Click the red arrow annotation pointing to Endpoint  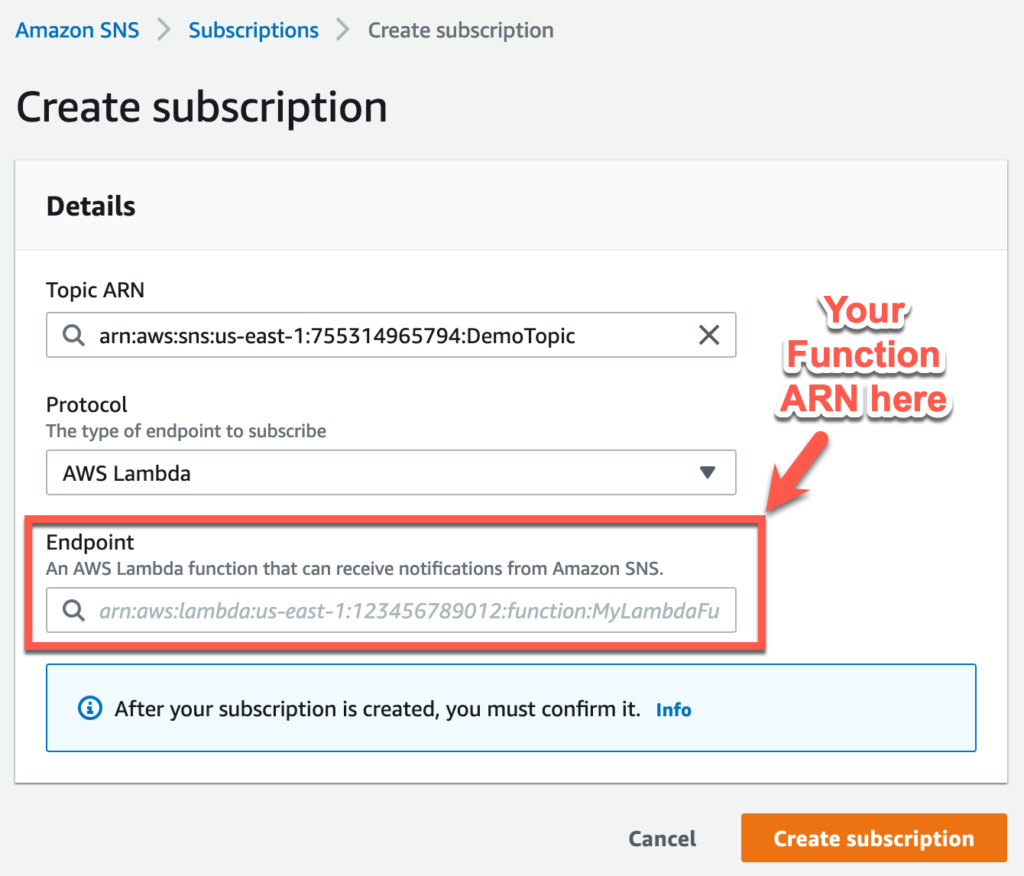797,472
